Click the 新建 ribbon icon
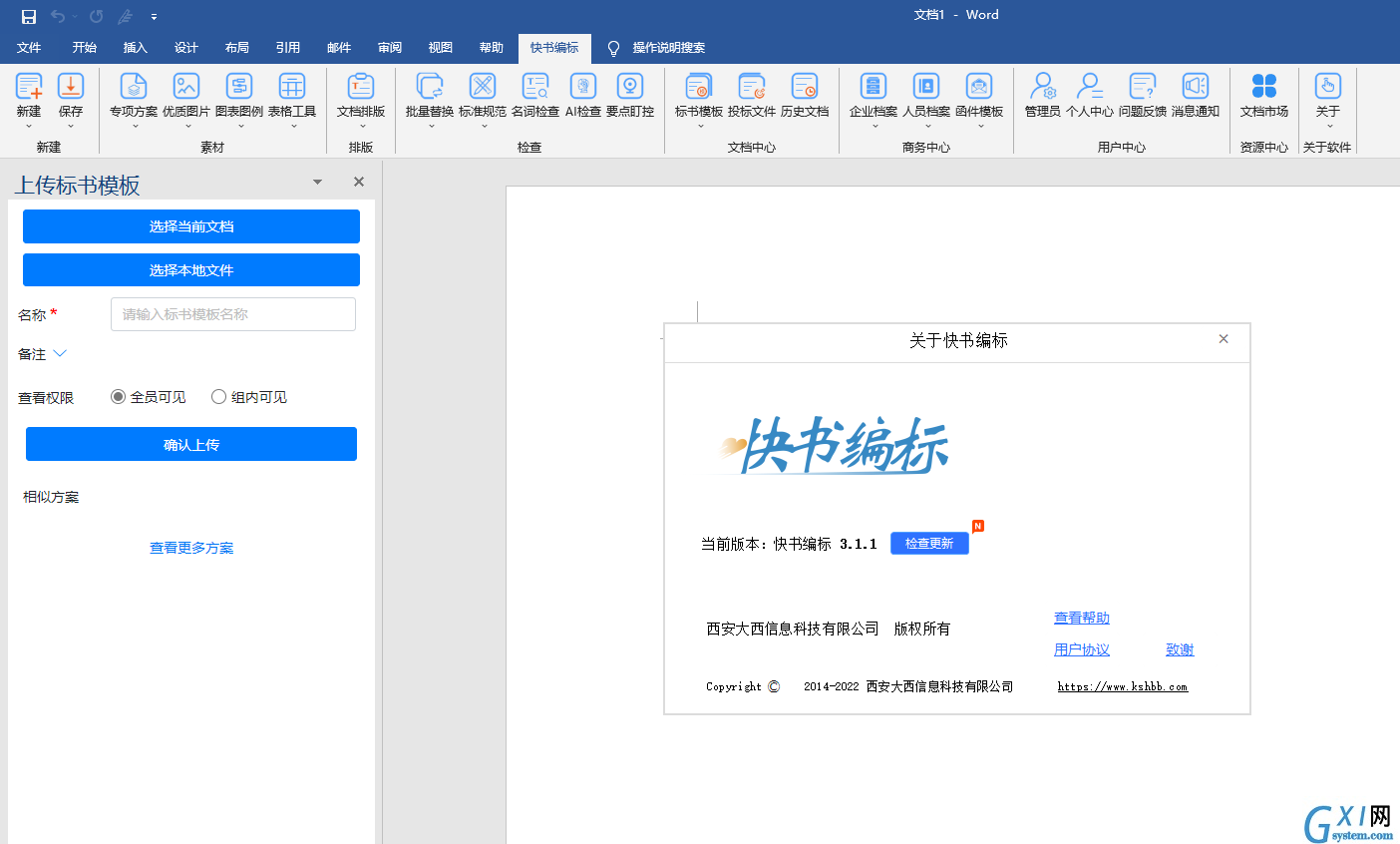The height and width of the screenshot is (844, 1400). 29,87
